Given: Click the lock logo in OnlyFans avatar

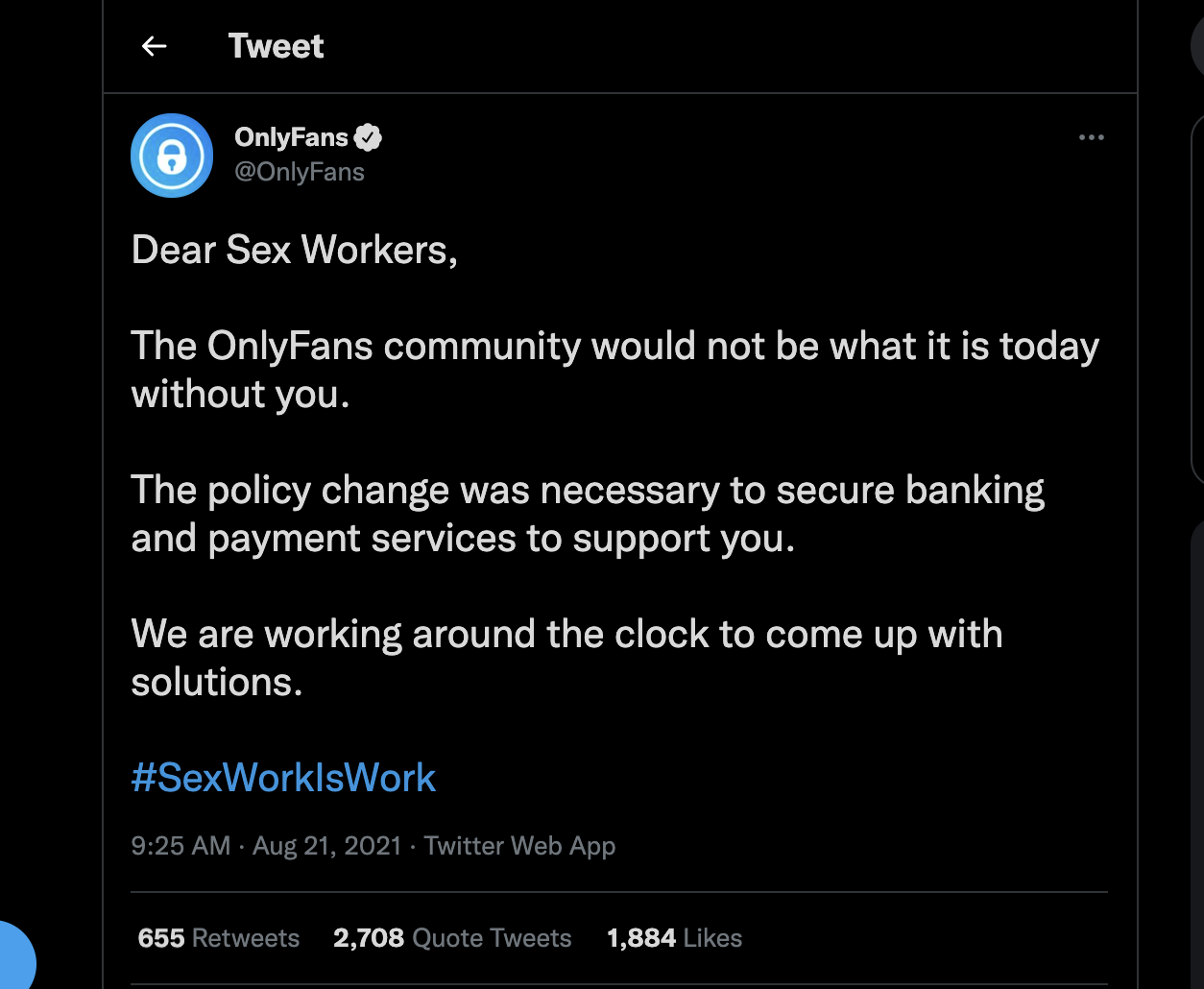Looking at the screenshot, I should click(172, 156).
